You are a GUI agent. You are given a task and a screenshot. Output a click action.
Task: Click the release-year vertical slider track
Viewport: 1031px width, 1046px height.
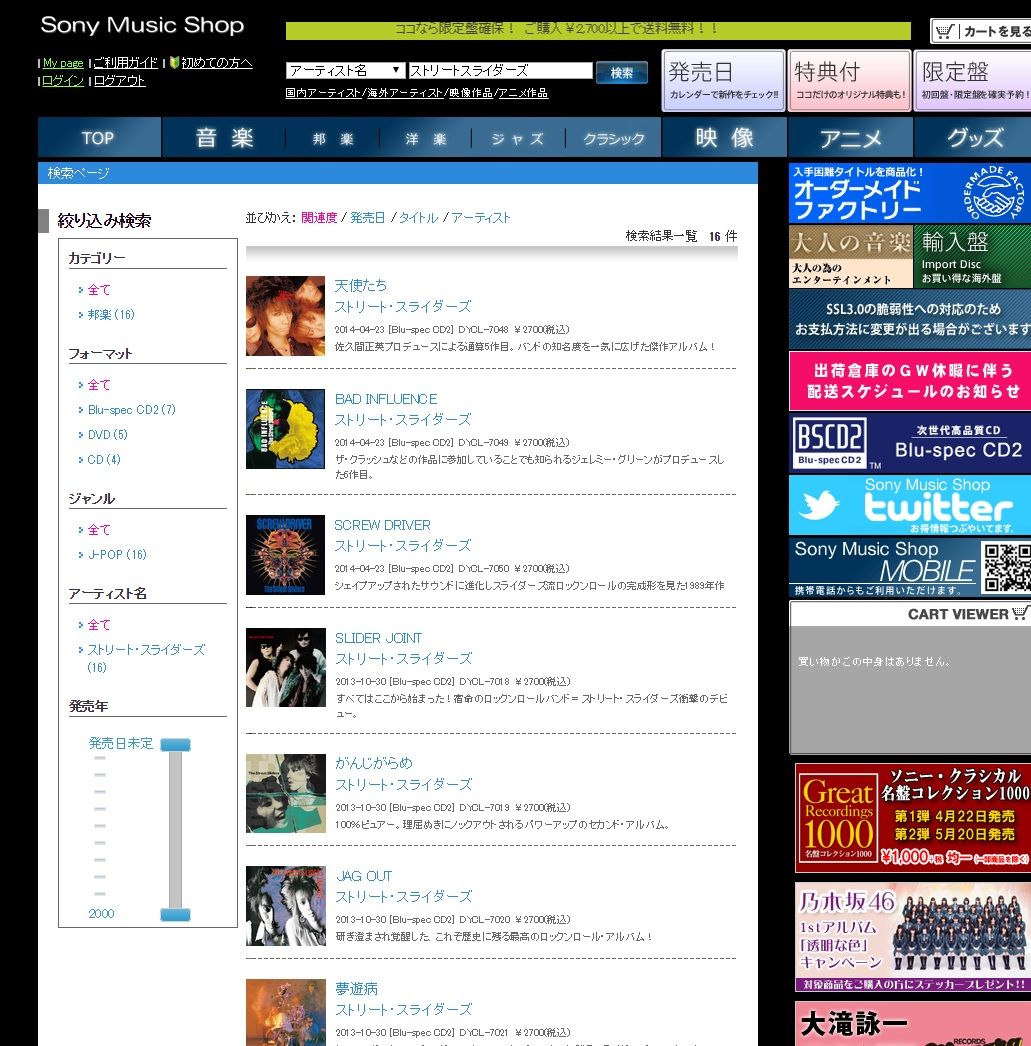tap(175, 830)
